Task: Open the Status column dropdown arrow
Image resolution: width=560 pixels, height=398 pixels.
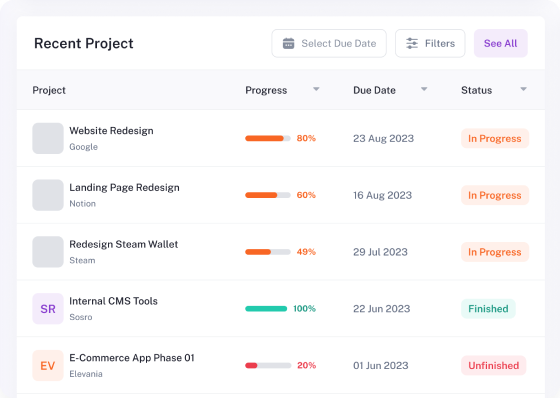Action: click(524, 89)
